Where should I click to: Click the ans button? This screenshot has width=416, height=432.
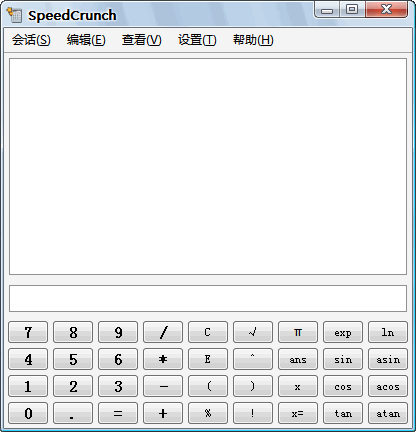(x=298, y=359)
